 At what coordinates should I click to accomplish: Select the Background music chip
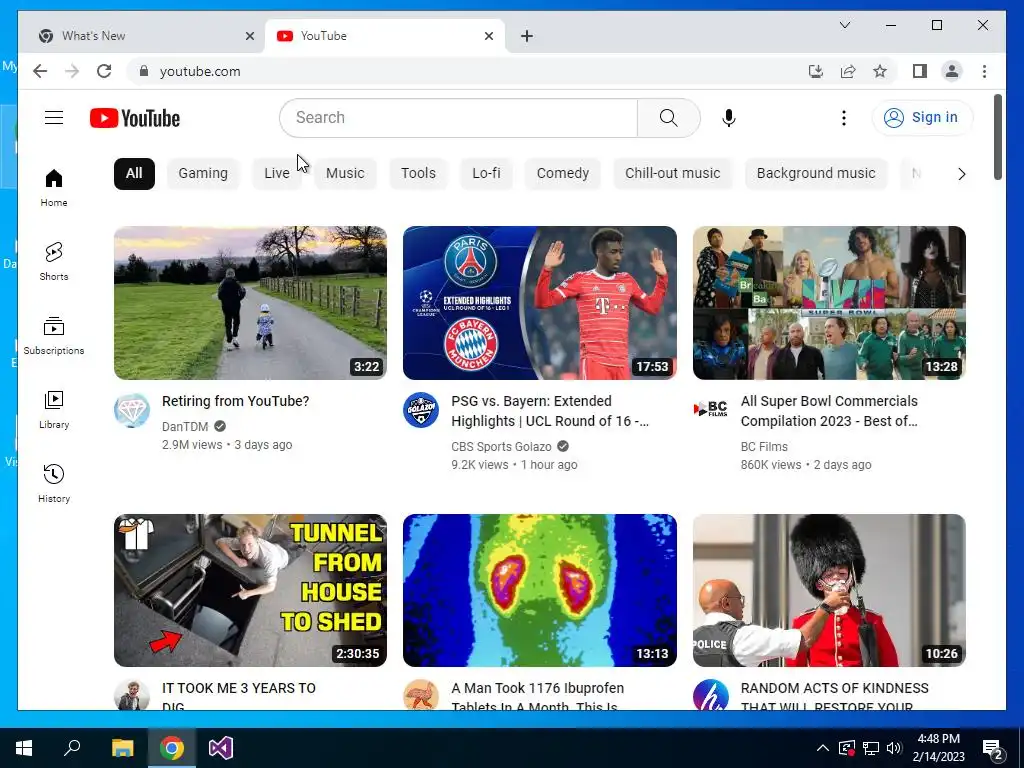tap(816, 174)
